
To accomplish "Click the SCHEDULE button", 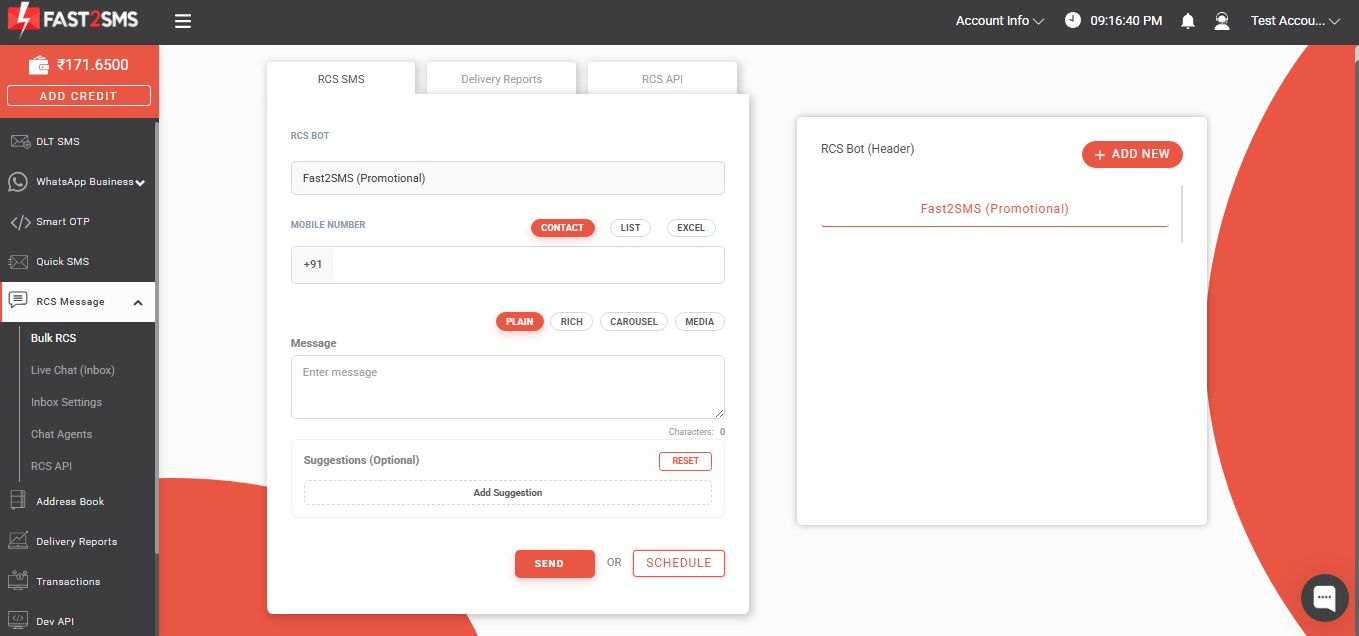I will tap(679, 563).
